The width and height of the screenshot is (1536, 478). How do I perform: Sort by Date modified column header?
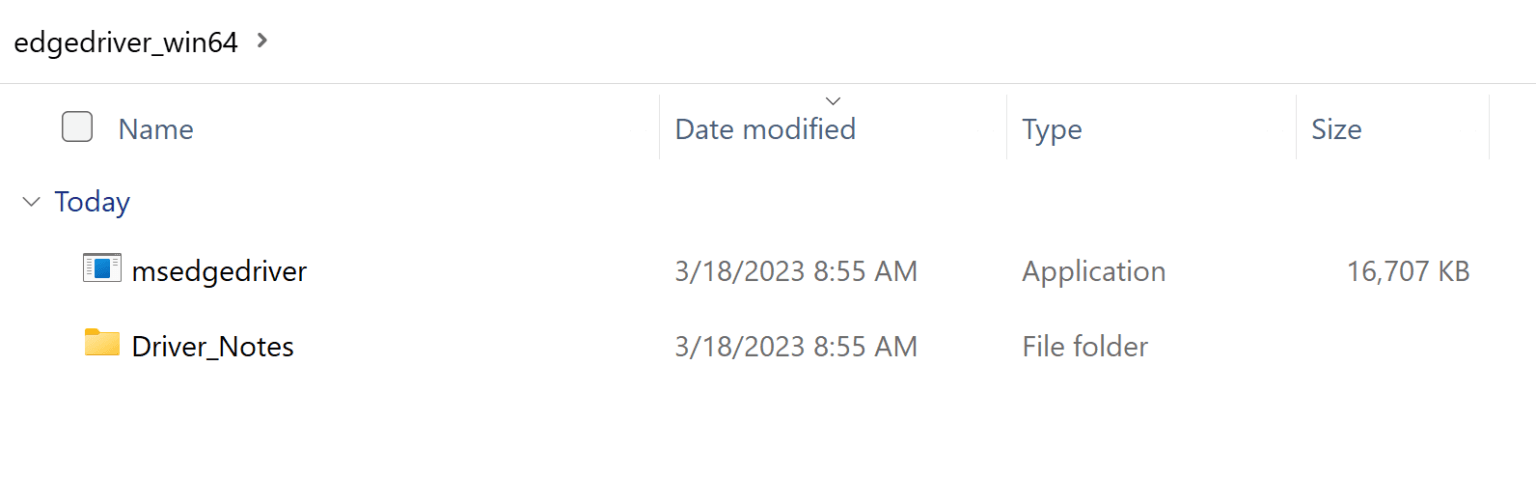pos(765,129)
